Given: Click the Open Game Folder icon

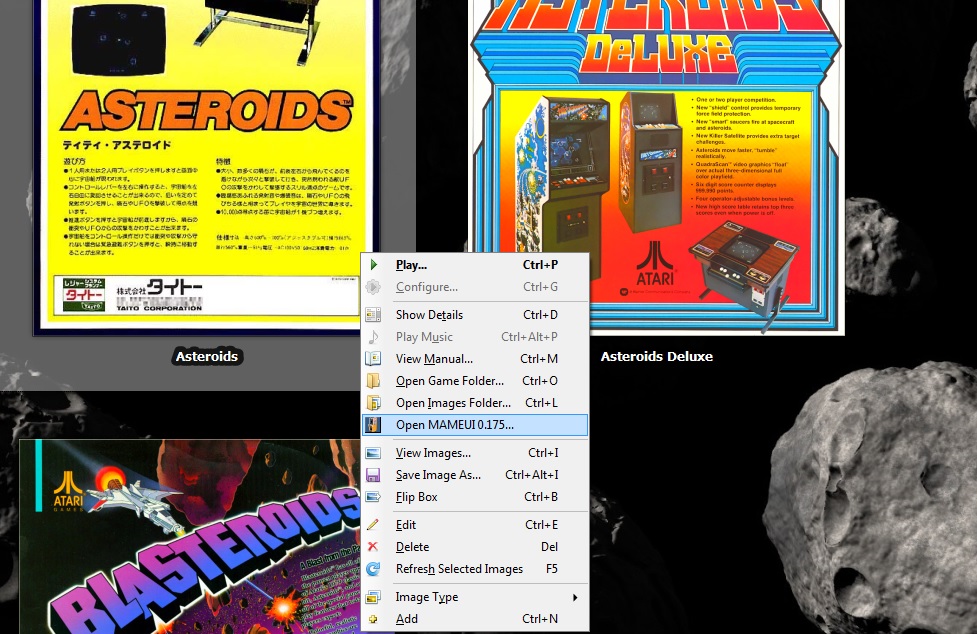Looking at the screenshot, I should (373, 381).
